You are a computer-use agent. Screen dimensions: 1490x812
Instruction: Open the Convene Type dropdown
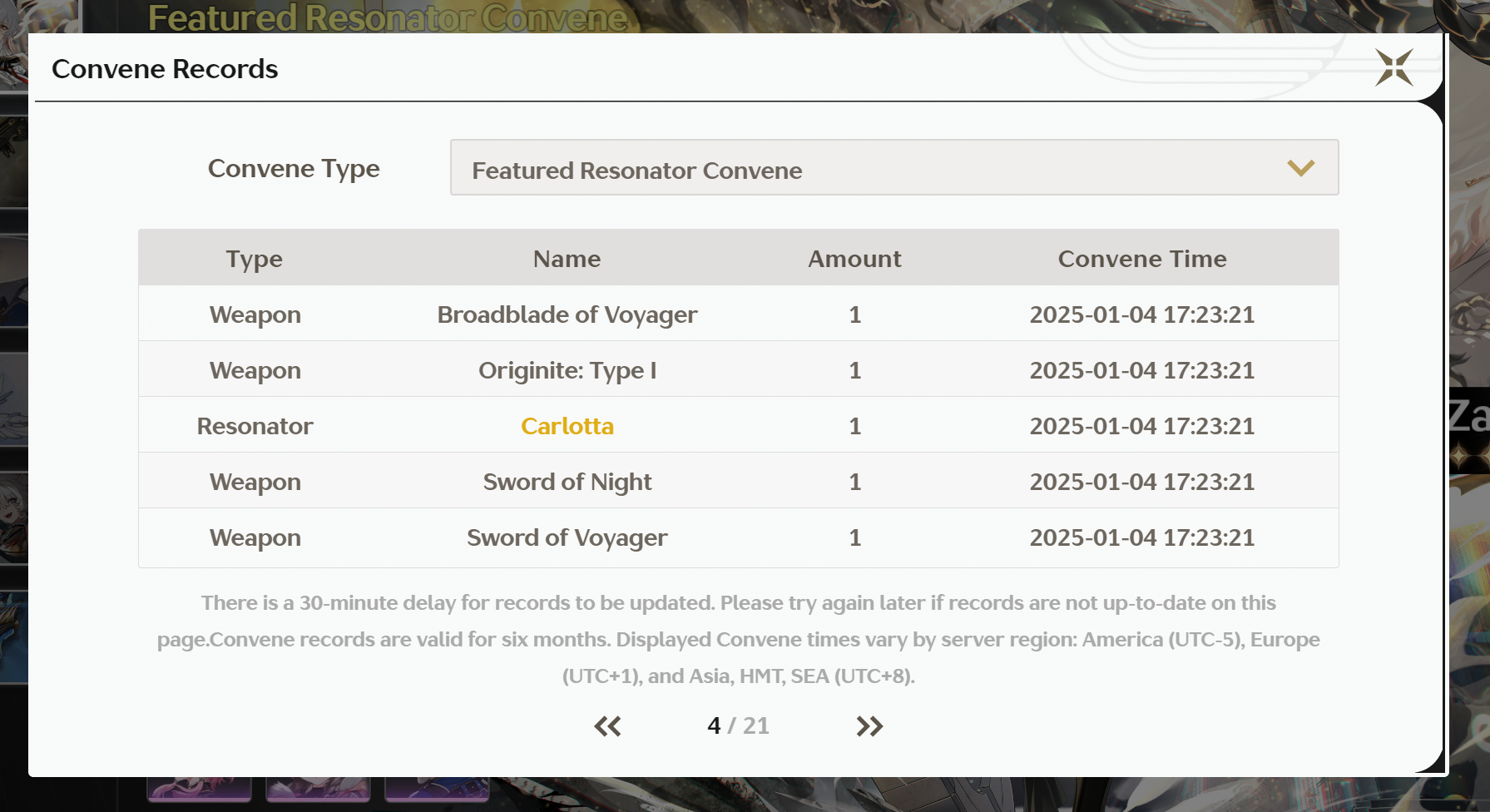point(894,167)
